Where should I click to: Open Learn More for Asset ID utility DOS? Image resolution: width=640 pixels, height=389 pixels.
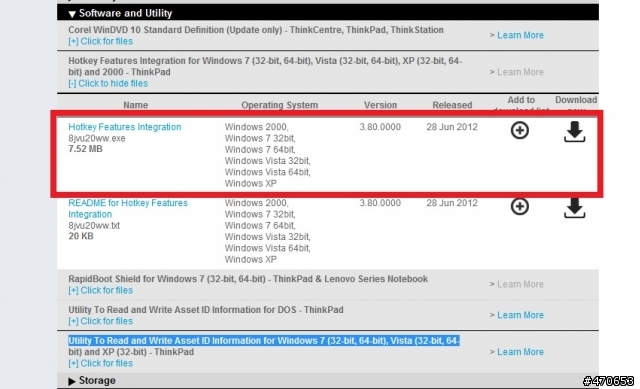520,315
